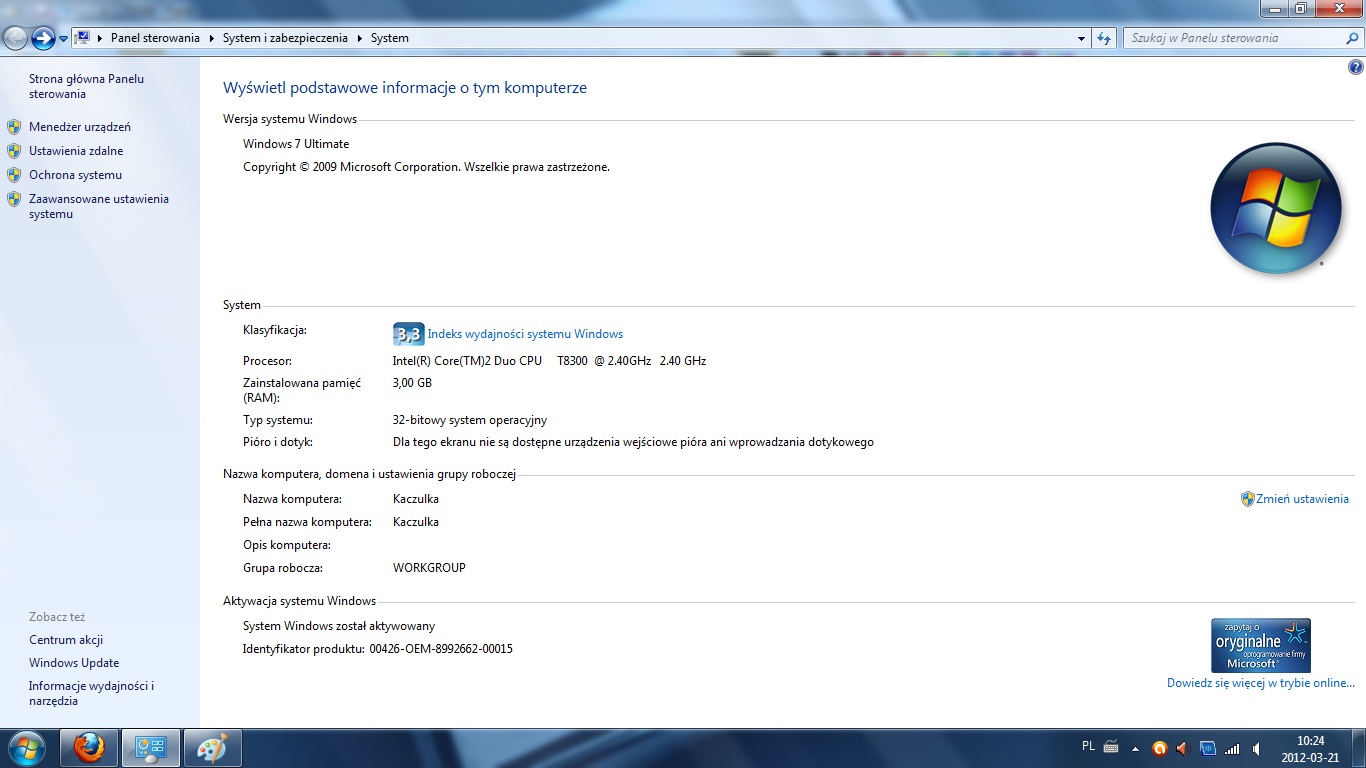This screenshot has height=768, width=1366.
Task: Open 'Informacje wydajności i narzędzia'
Action: (91, 693)
